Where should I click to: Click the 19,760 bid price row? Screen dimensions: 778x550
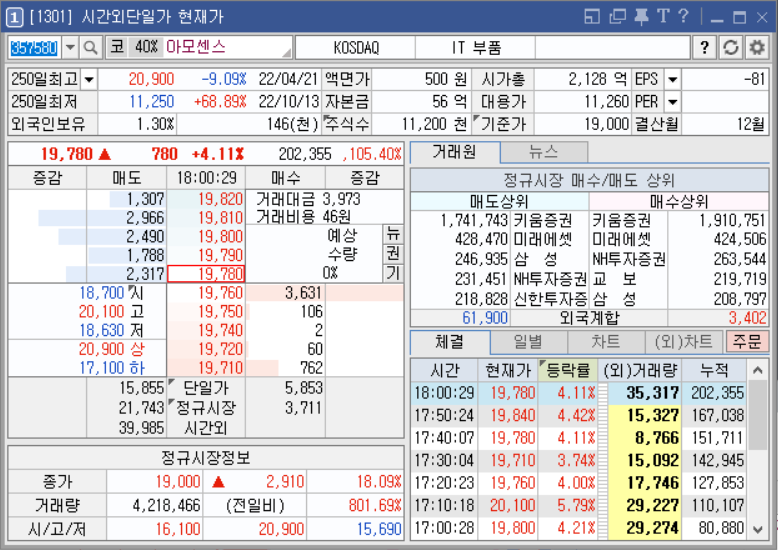pos(206,293)
